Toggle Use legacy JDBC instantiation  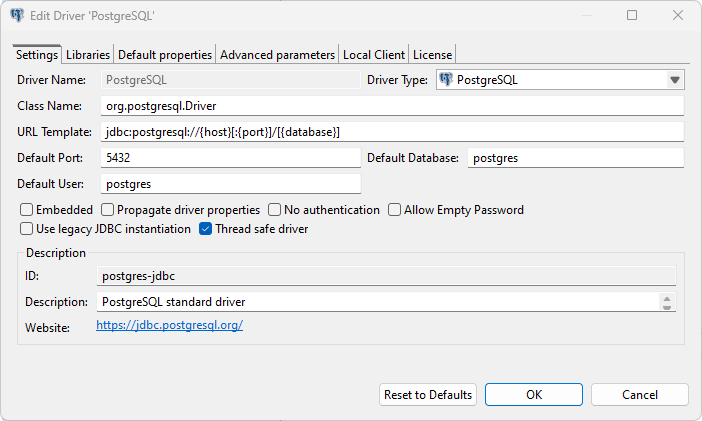click(x=27, y=229)
